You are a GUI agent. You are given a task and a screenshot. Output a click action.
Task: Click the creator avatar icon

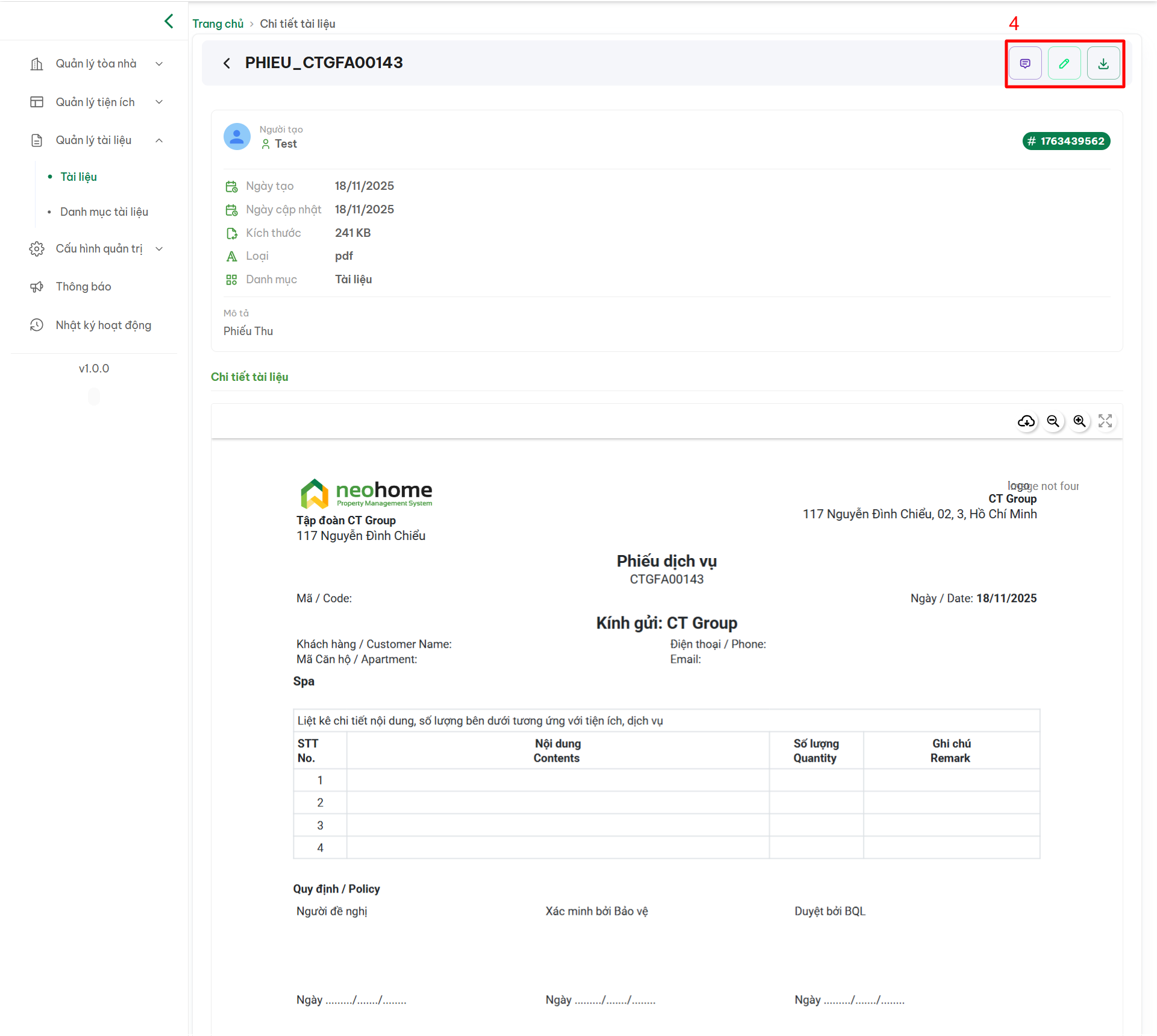click(x=237, y=137)
